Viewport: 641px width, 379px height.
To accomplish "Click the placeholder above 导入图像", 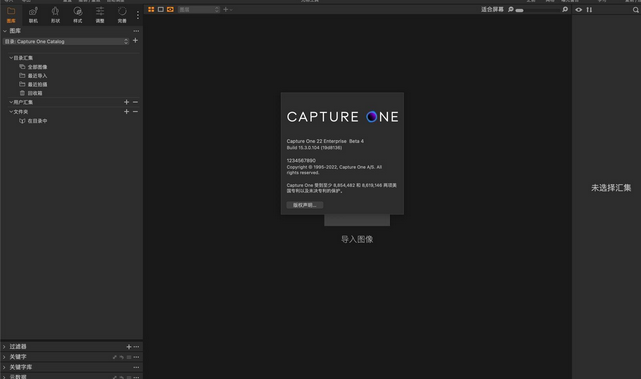I will click(357, 220).
